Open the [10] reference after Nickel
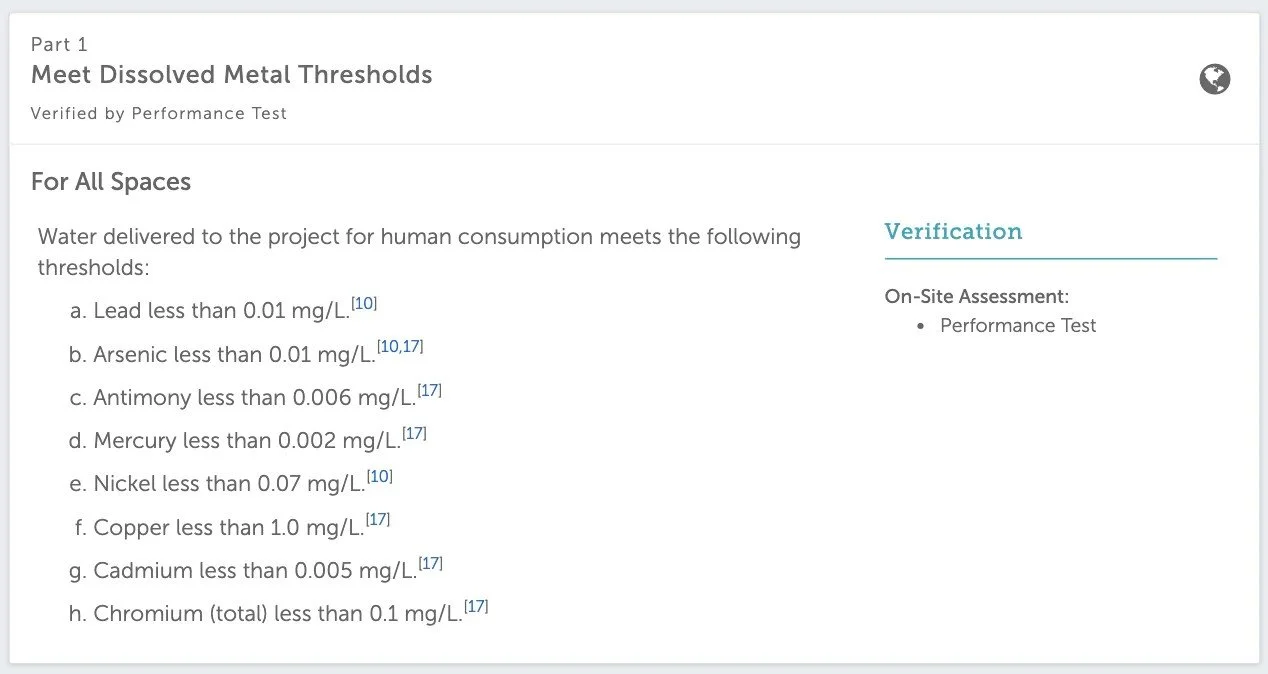 point(380,477)
